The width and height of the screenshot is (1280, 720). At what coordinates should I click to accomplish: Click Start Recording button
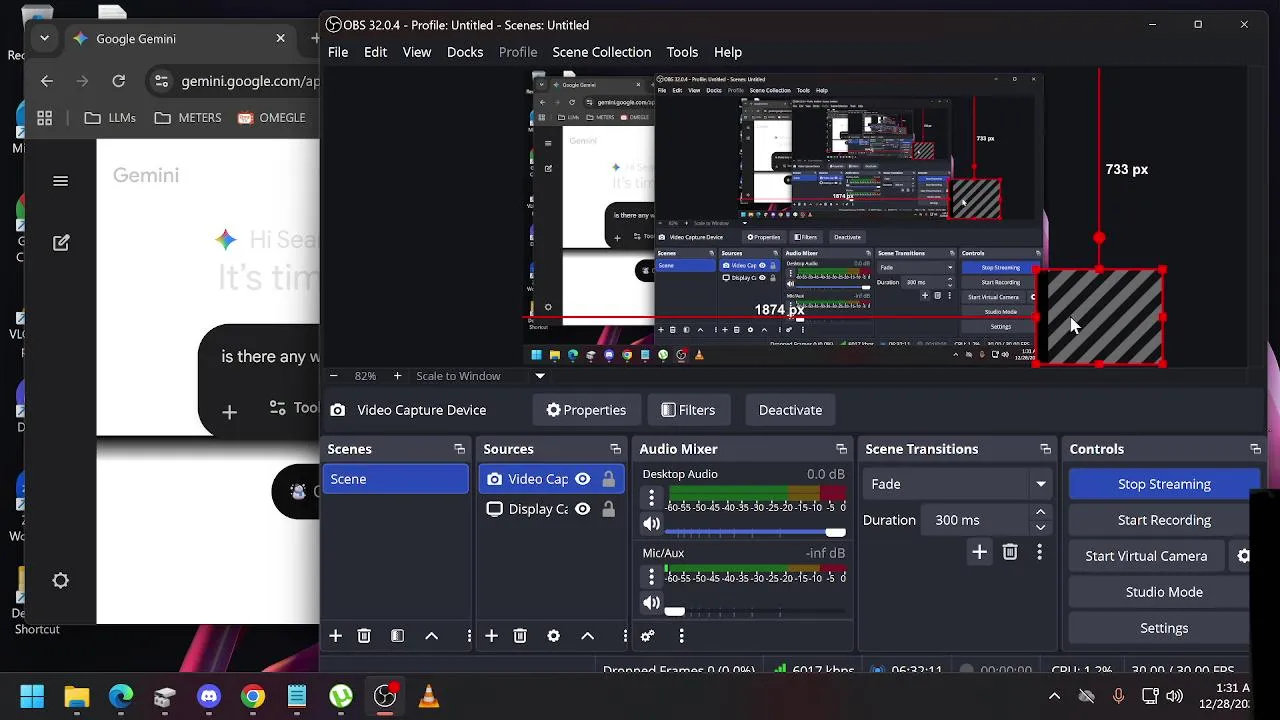tap(1164, 520)
